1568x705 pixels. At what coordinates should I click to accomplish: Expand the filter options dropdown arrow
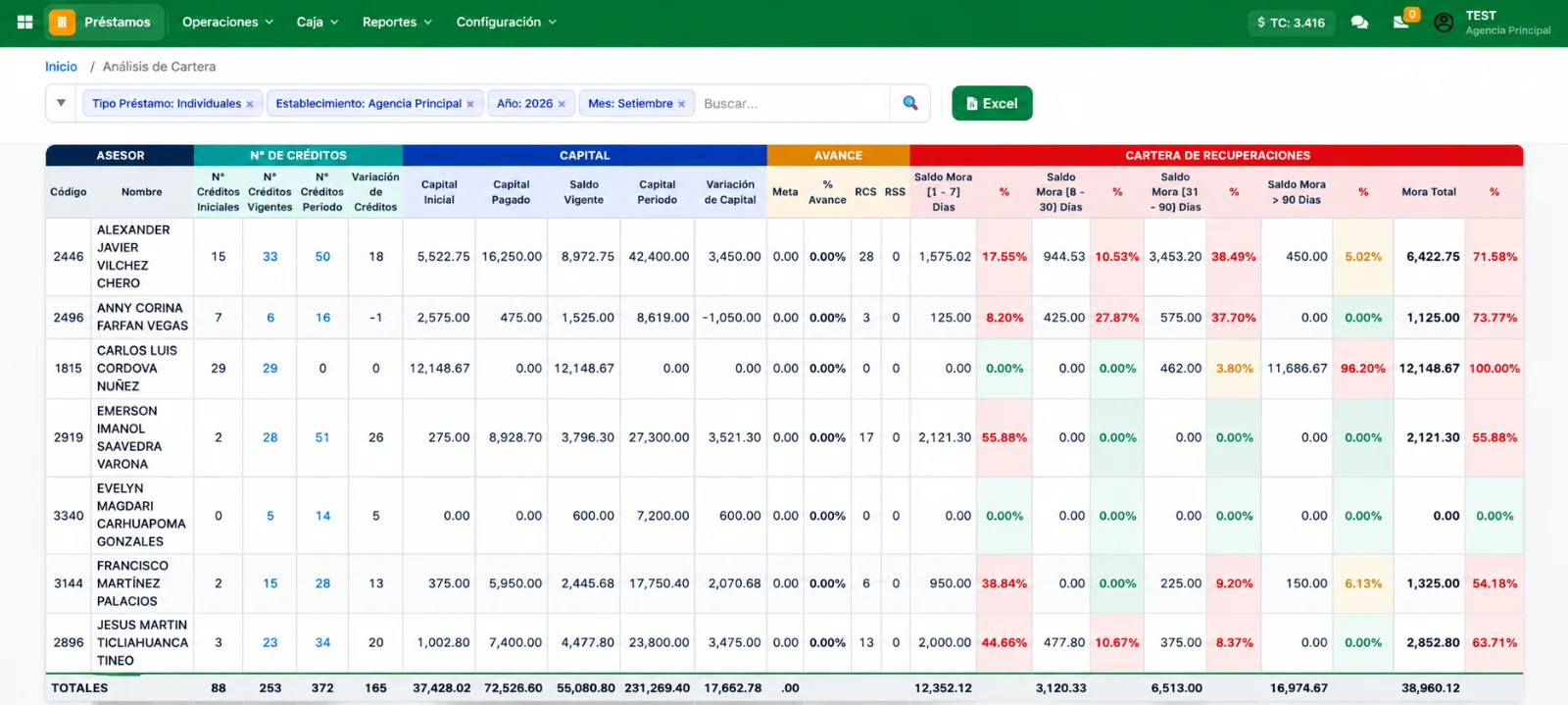(x=61, y=103)
